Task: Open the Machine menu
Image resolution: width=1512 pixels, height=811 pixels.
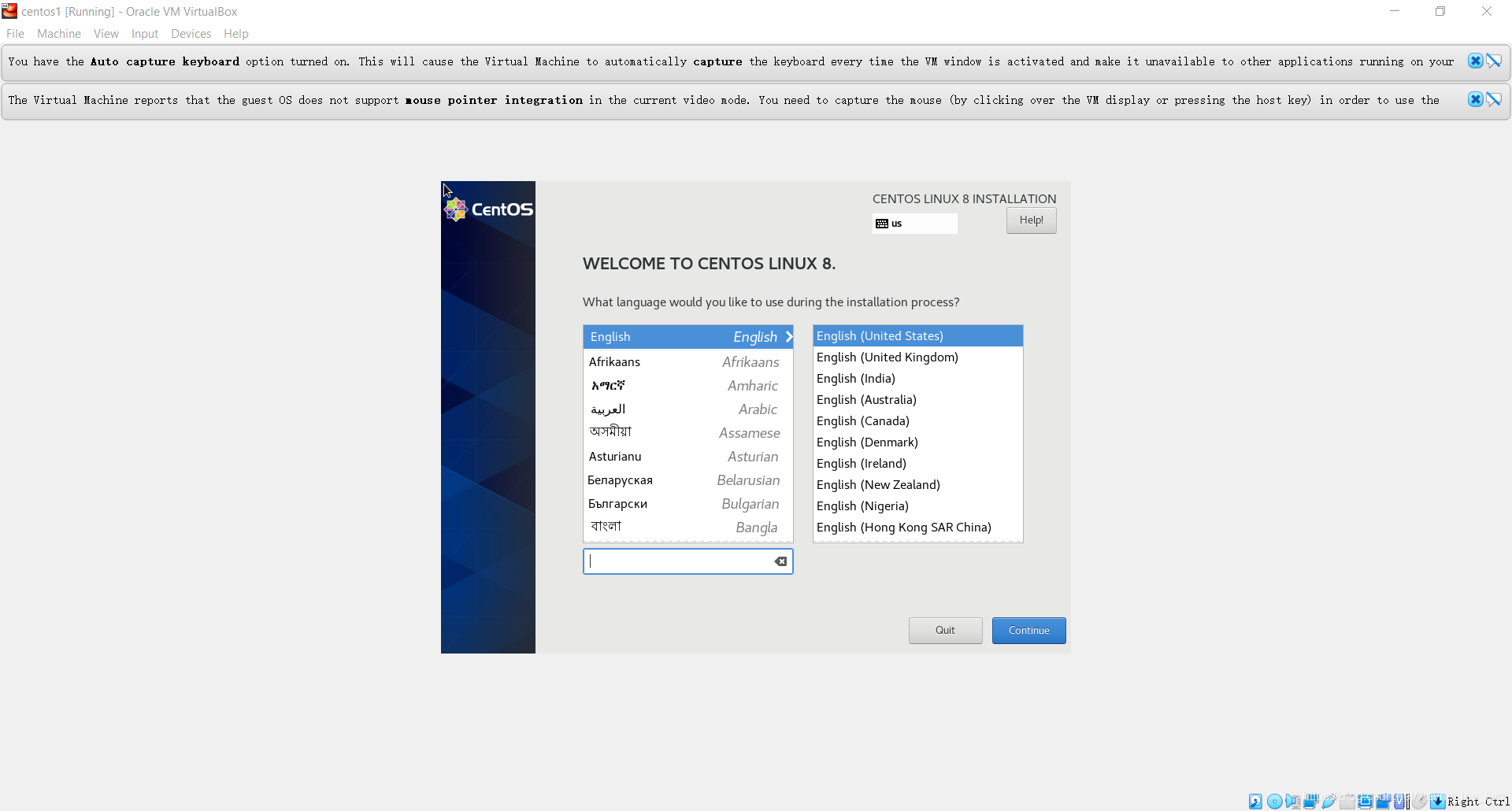Action: 59,34
